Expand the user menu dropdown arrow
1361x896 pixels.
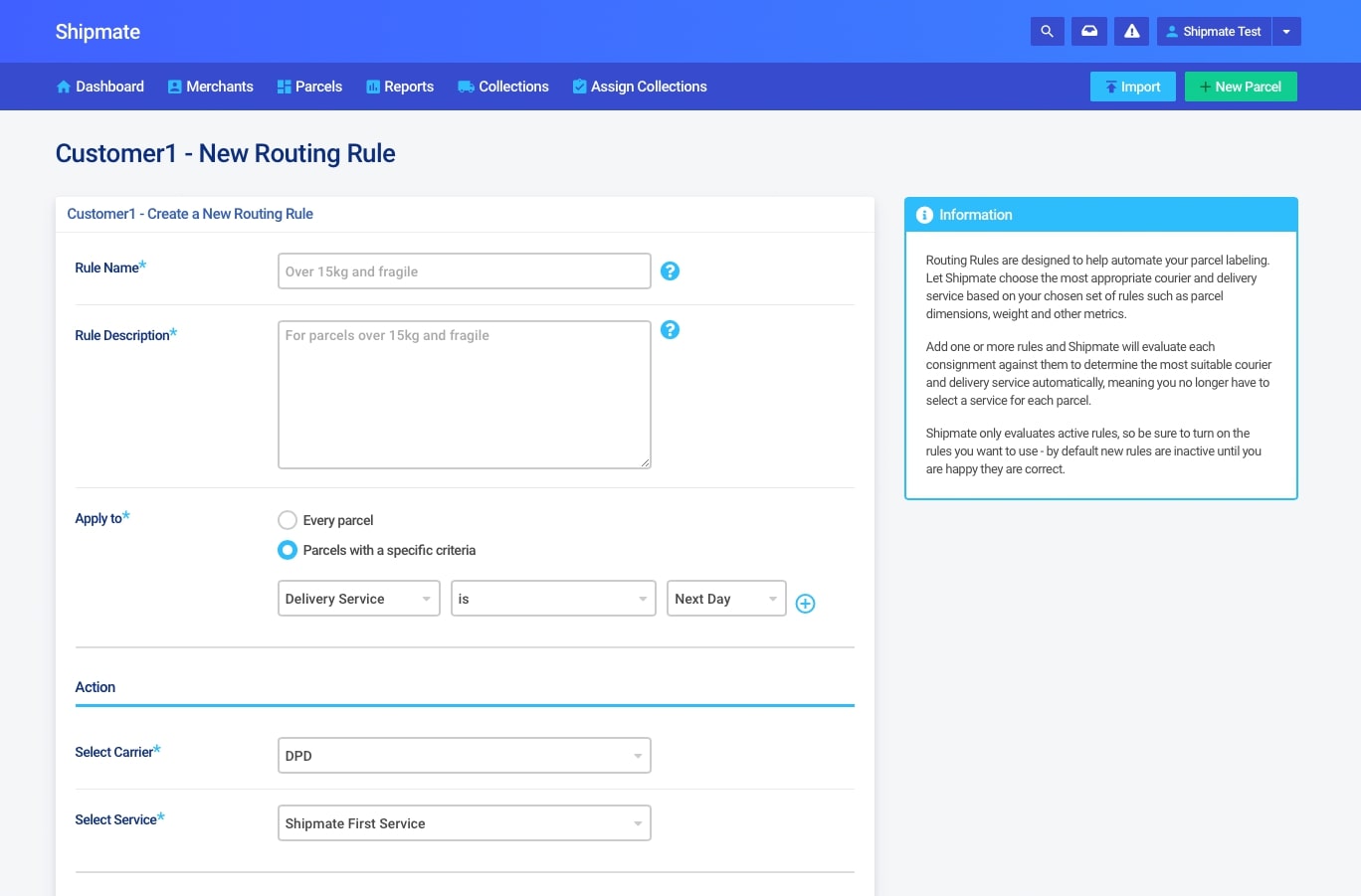[x=1286, y=32]
